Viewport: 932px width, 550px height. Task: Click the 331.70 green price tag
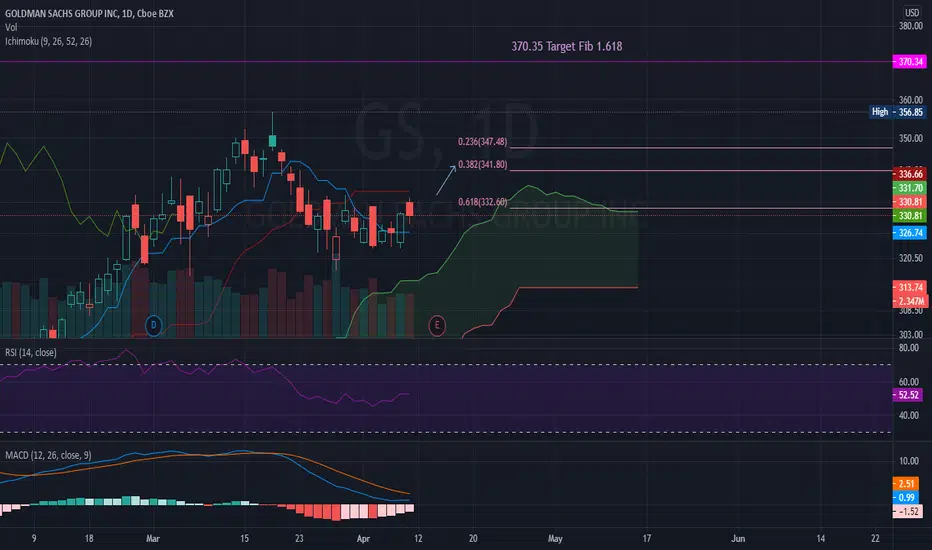[x=909, y=188]
